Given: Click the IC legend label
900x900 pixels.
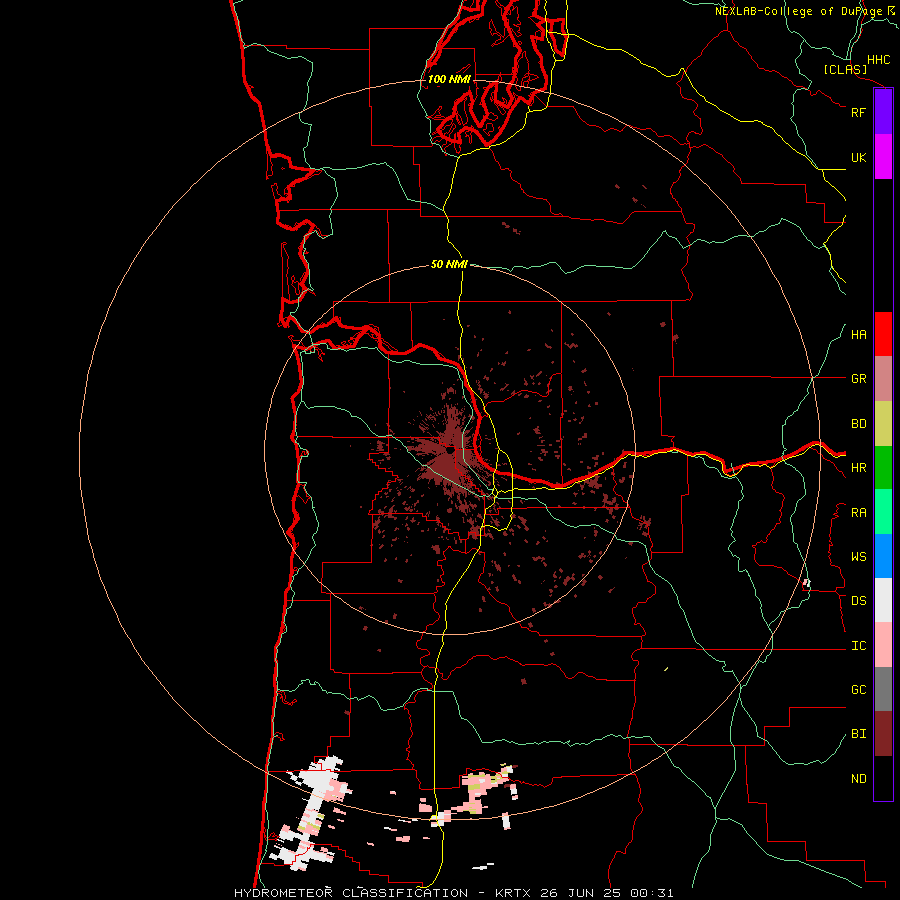Looking at the screenshot, I should [858, 646].
